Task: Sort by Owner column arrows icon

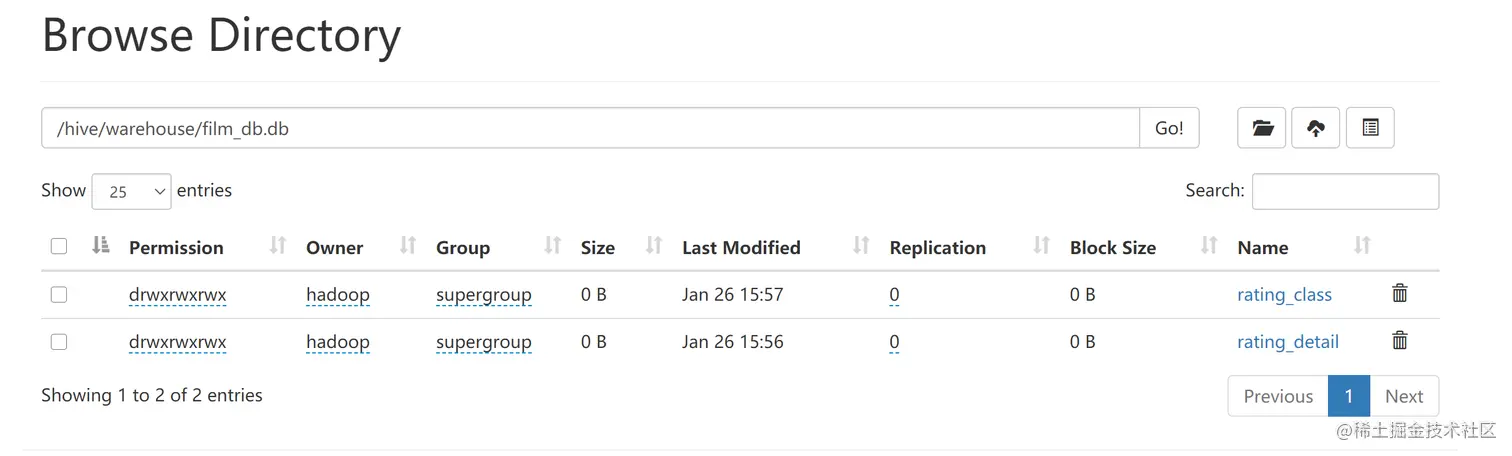Action: (x=408, y=246)
